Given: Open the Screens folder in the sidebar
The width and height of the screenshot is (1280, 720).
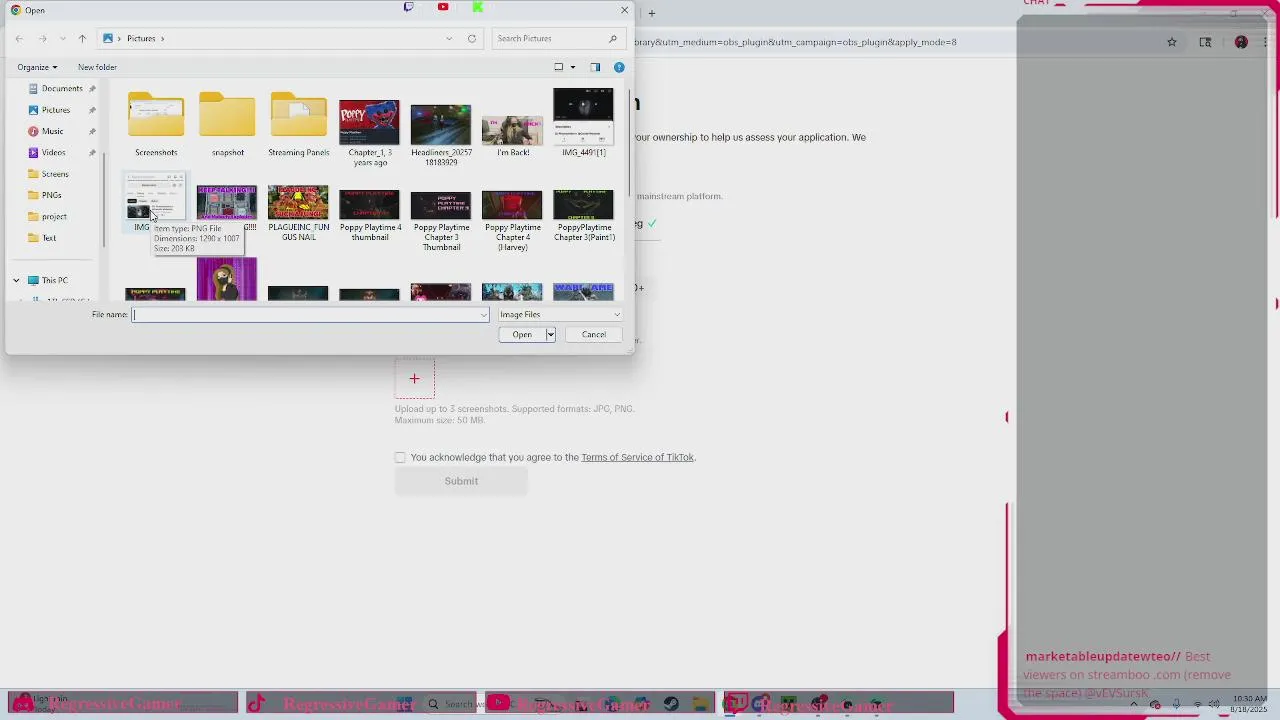Looking at the screenshot, I should point(55,174).
